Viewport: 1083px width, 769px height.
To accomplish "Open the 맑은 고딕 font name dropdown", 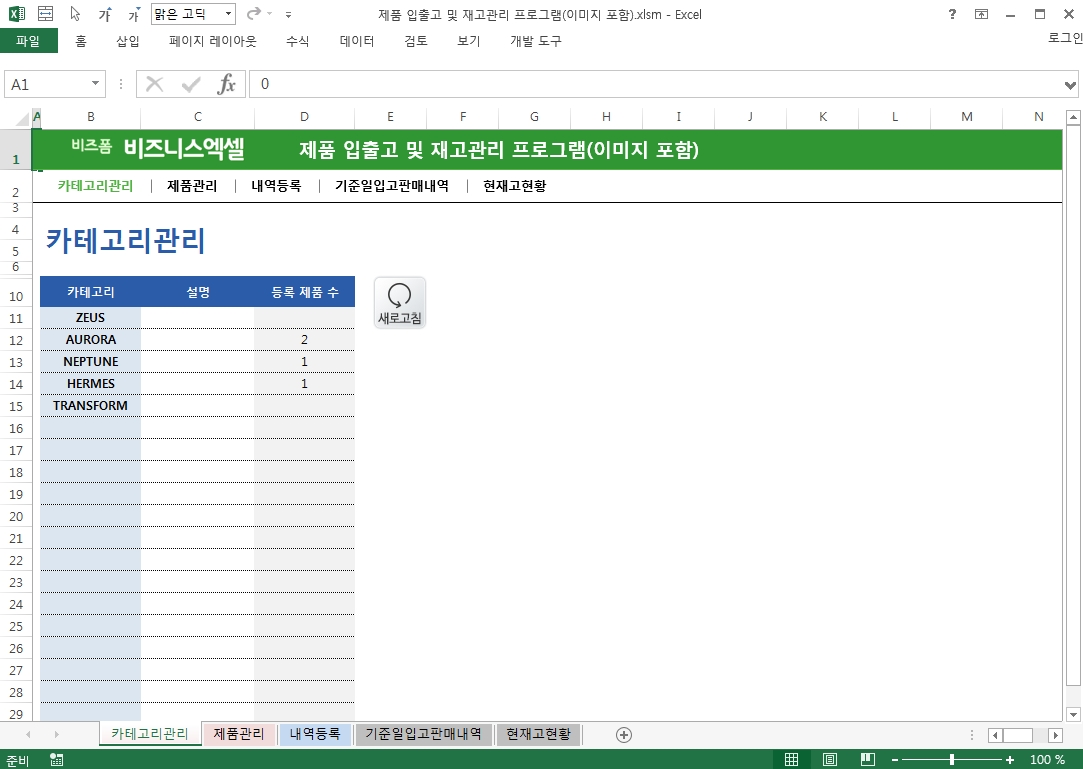I will pyautogui.click(x=229, y=14).
